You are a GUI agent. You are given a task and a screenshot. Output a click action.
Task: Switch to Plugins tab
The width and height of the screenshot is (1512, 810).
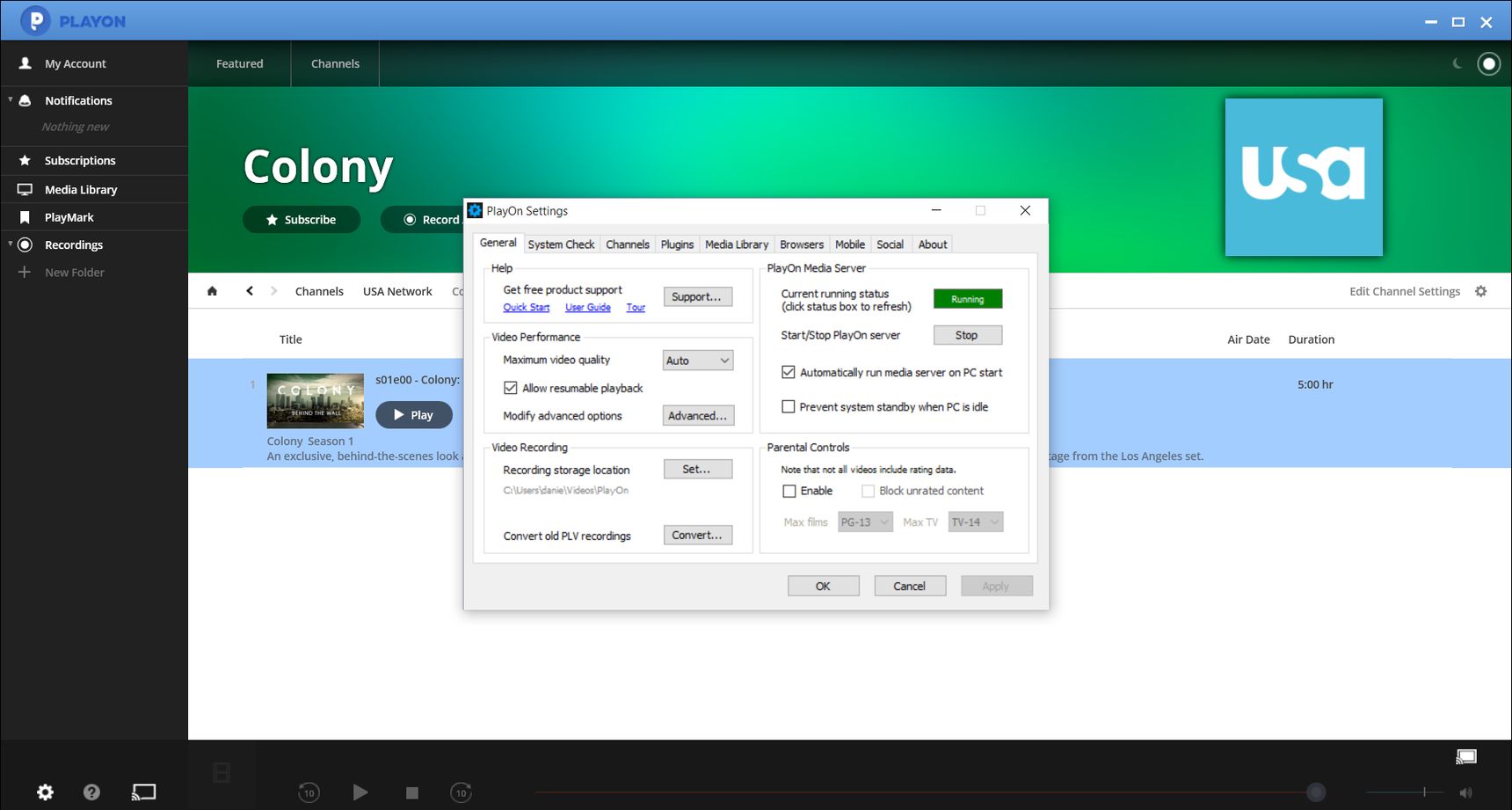tap(677, 244)
